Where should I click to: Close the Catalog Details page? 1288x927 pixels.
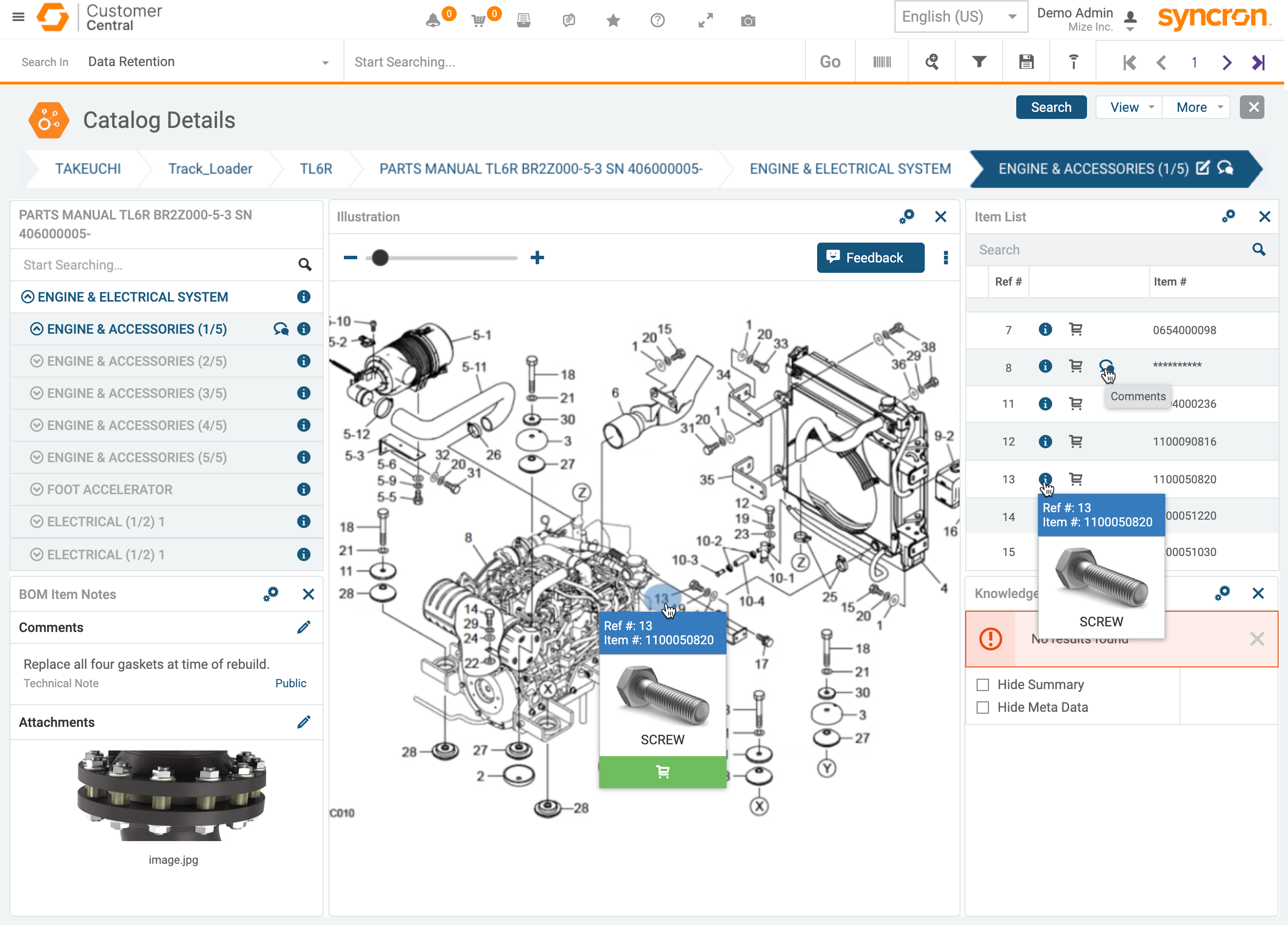click(x=1252, y=107)
